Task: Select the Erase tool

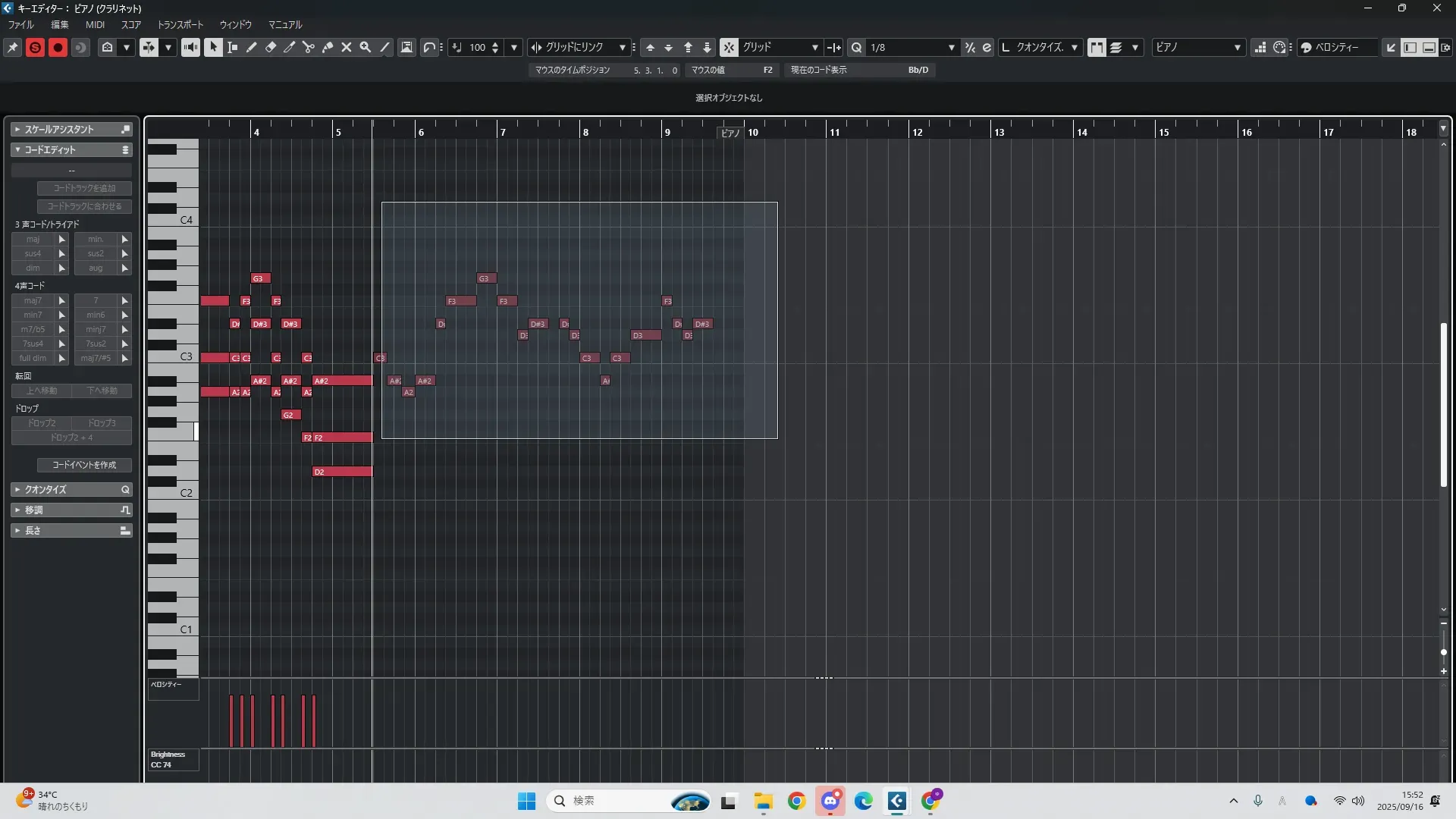Action: [271, 47]
